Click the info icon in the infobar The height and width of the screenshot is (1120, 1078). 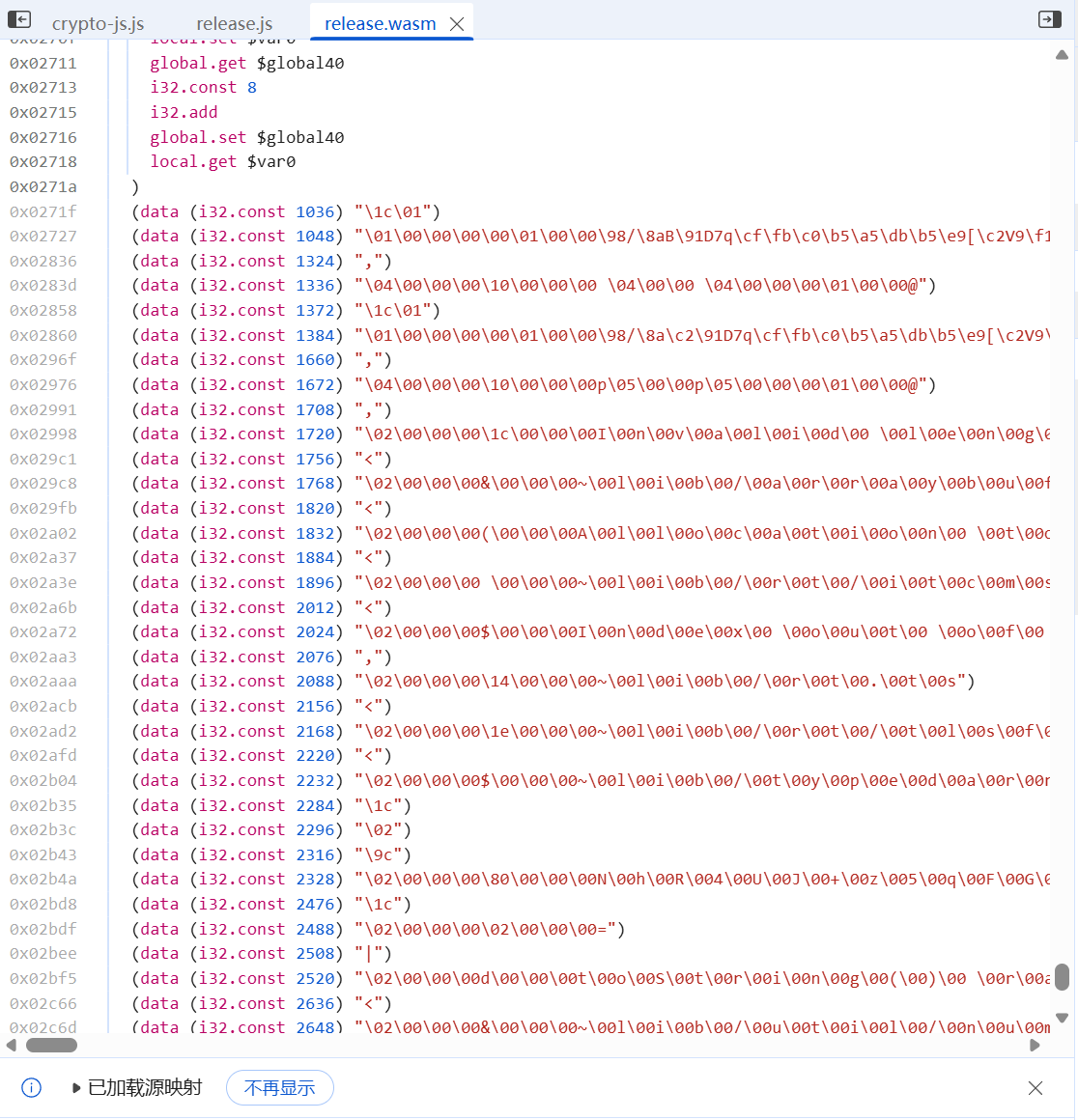pyautogui.click(x=32, y=1088)
